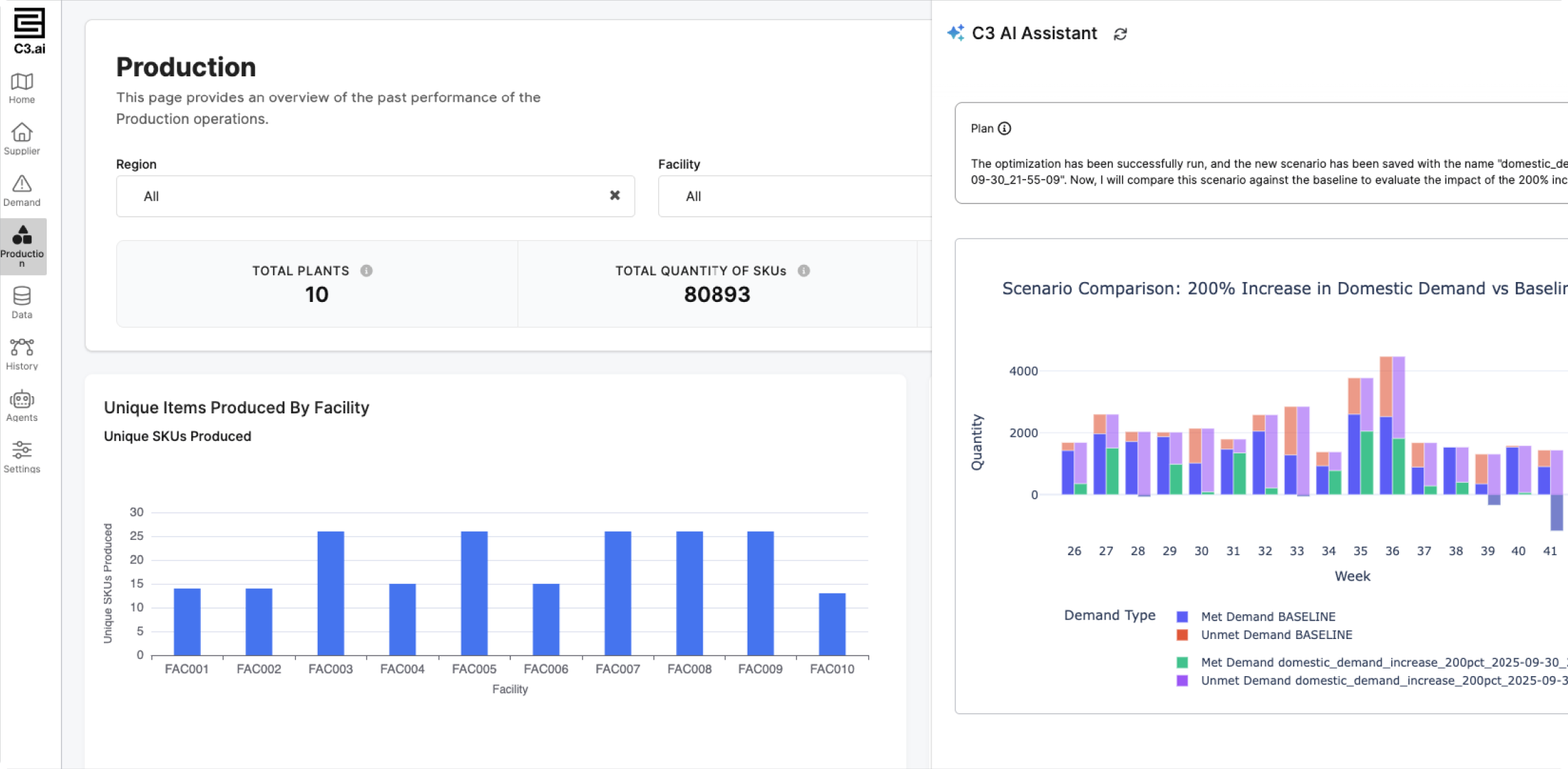Click week 41 negative bar
Image resolution: width=1568 pixels, height=769 pixels.
1556,512
